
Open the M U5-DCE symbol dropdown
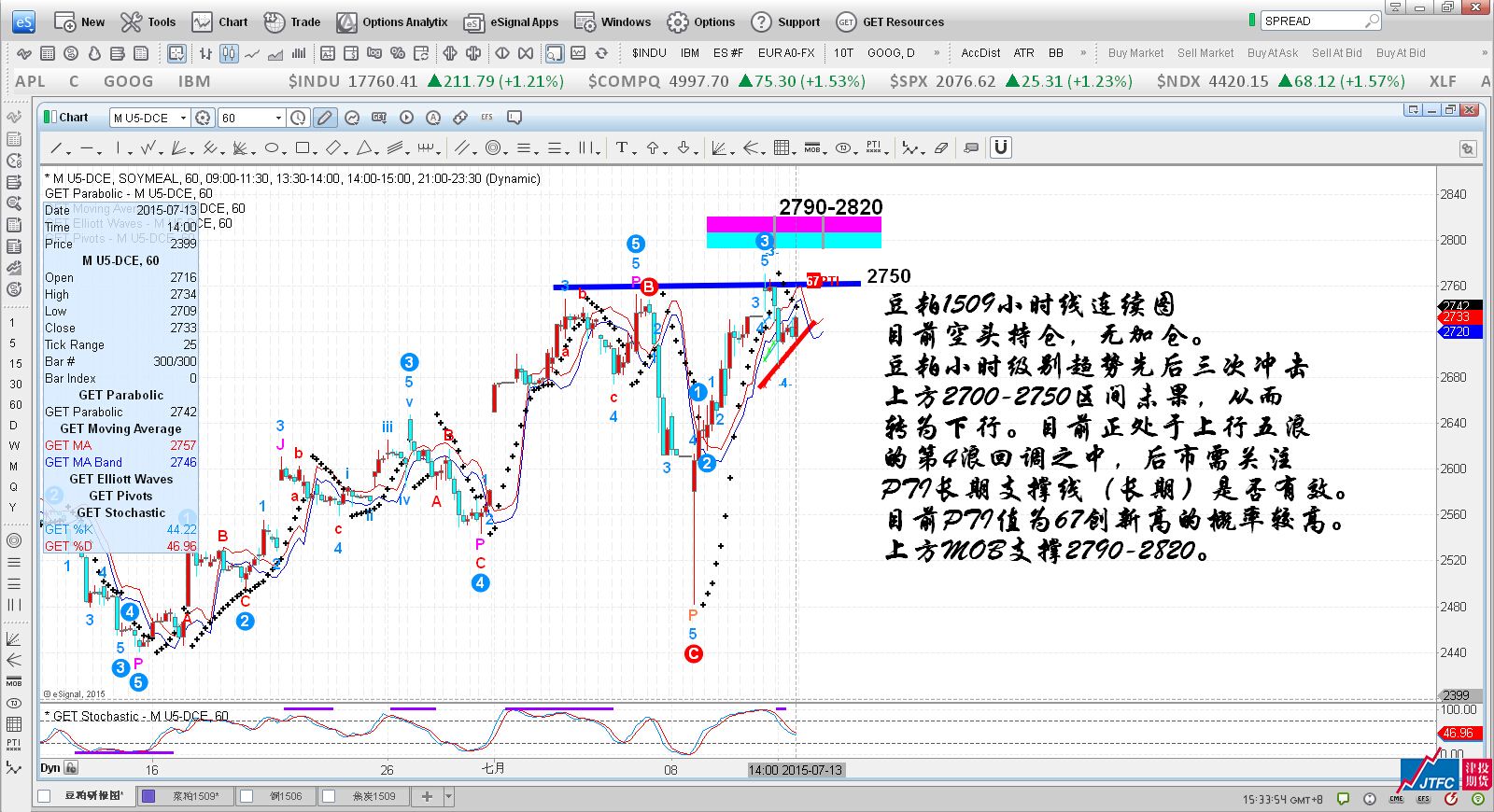(x=183, y=118)
